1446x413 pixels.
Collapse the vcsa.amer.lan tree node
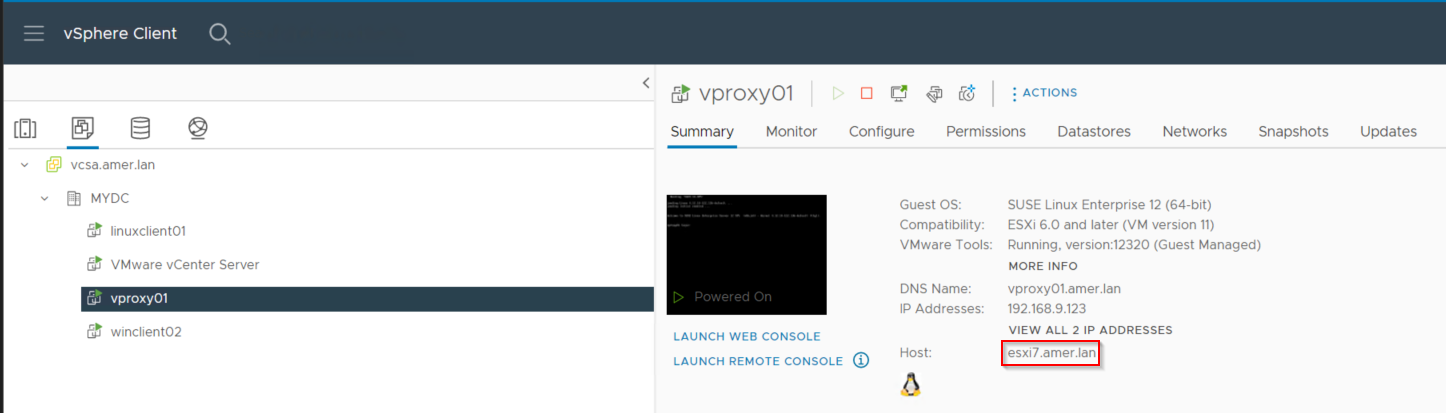(25, 165)
